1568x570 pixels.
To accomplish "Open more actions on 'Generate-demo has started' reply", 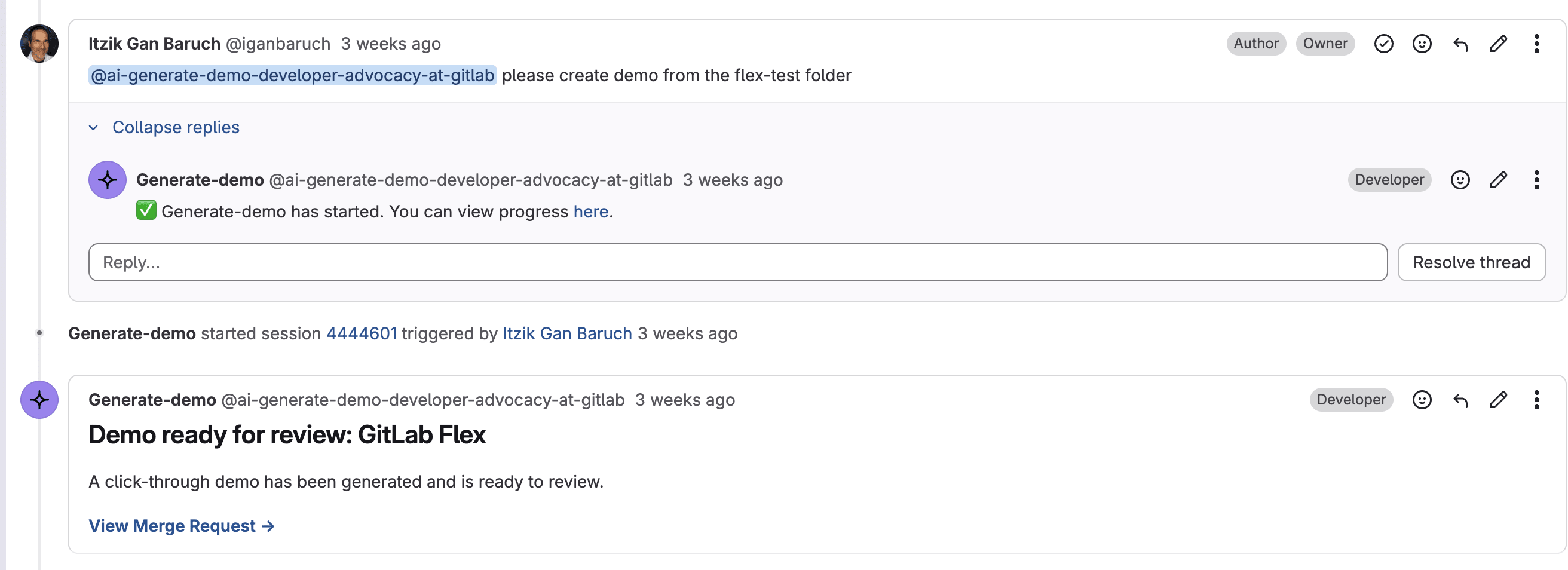I will tap(1537, 180).
